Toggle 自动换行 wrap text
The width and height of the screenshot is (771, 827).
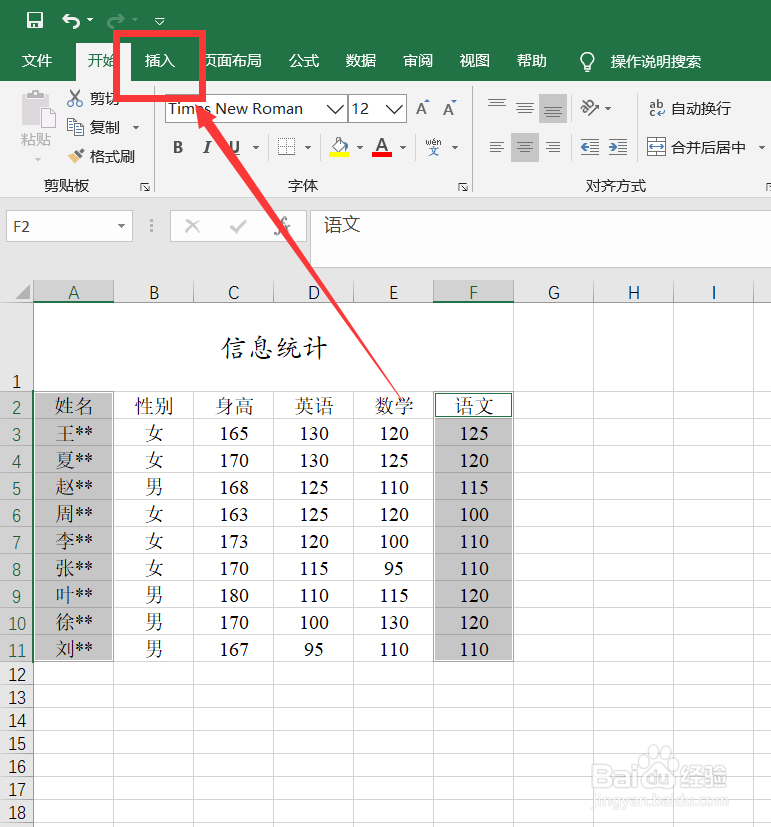[x=690, y=108]
